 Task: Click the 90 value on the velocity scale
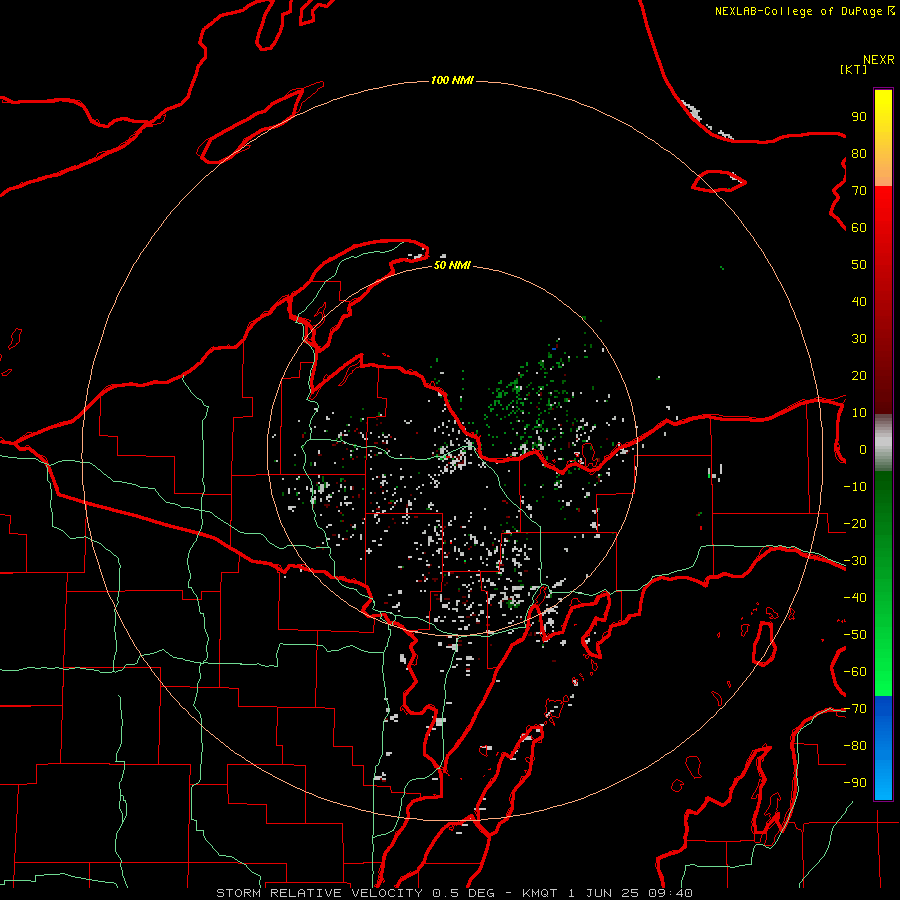859,117
